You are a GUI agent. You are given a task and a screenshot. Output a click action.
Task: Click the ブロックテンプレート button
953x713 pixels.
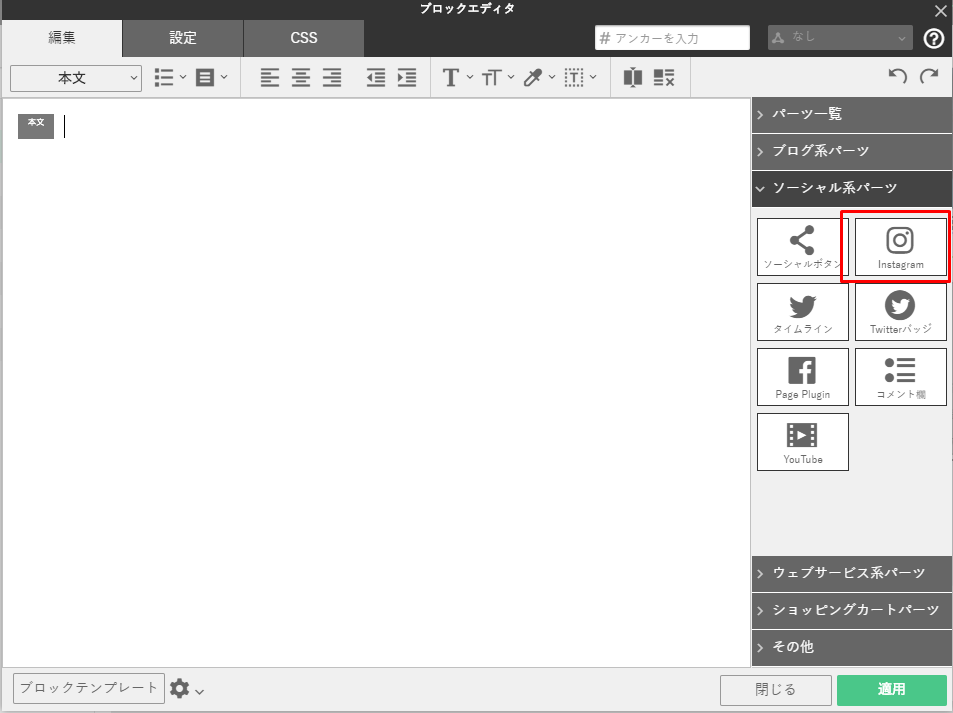(89, 688)
